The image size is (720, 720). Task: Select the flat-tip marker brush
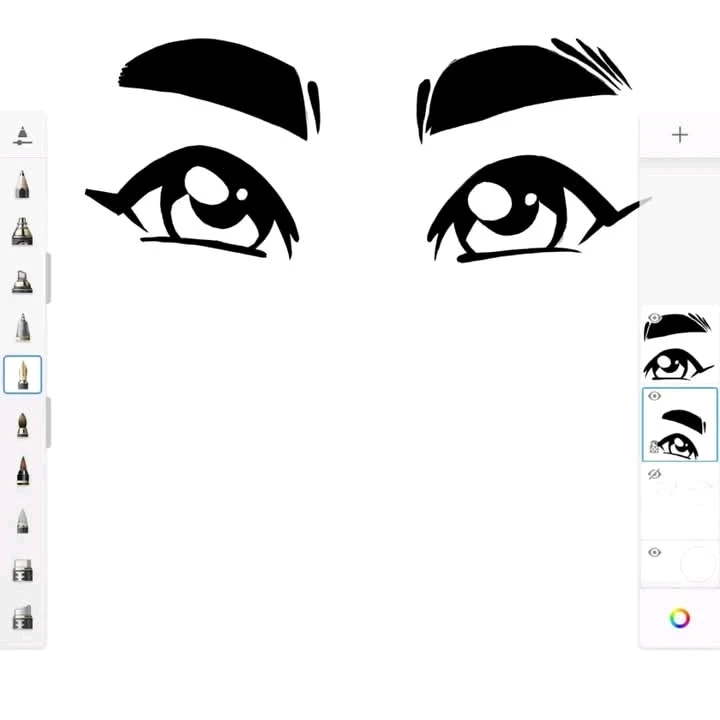[22, 281]
